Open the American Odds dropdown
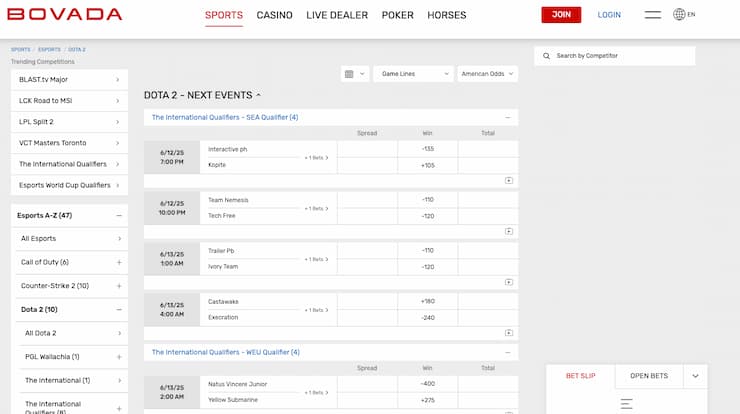Screen dimensions: 740x414 (x=488, y=74)
